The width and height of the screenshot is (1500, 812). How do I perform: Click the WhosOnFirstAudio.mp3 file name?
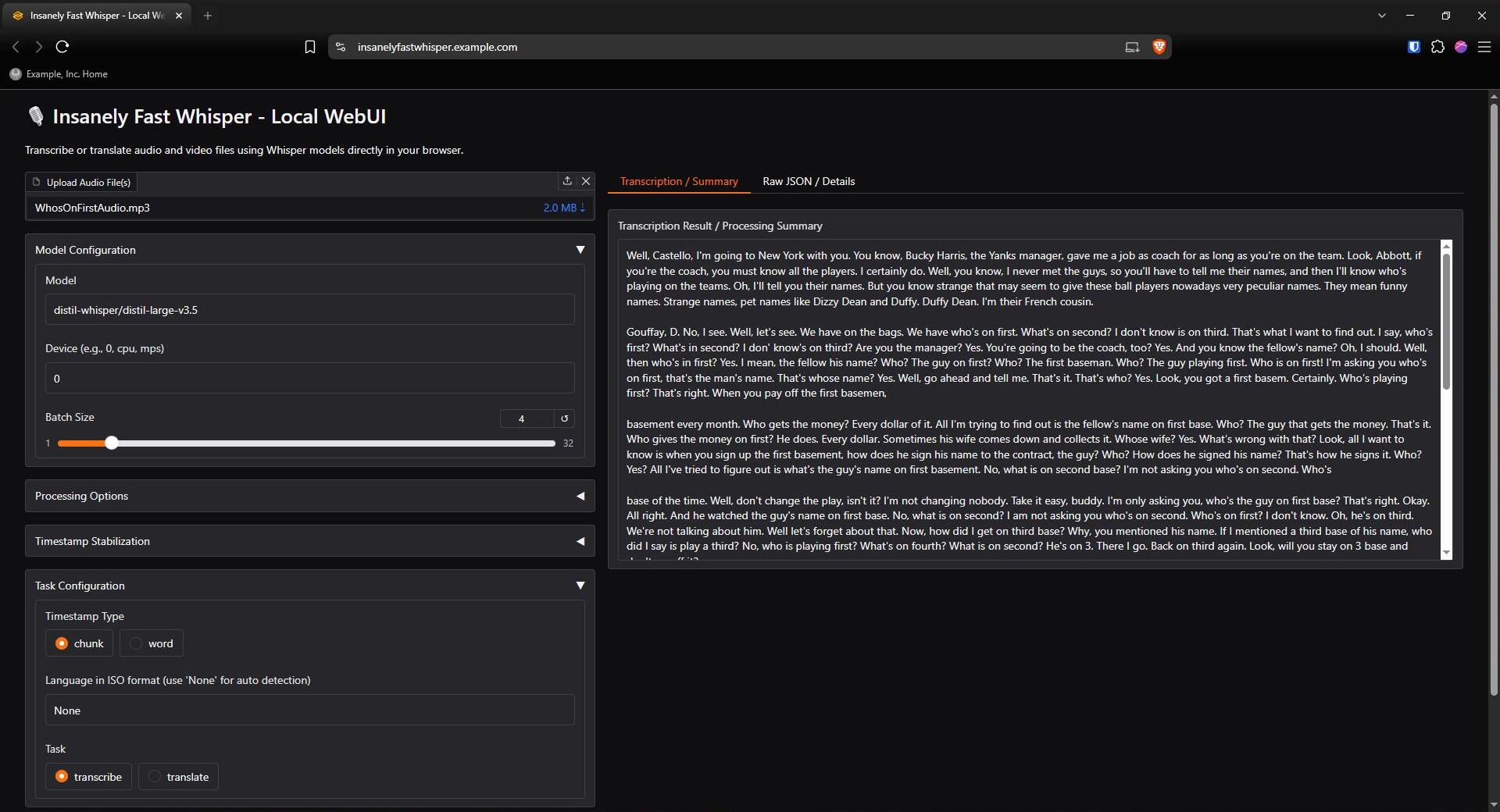point(92,208)
